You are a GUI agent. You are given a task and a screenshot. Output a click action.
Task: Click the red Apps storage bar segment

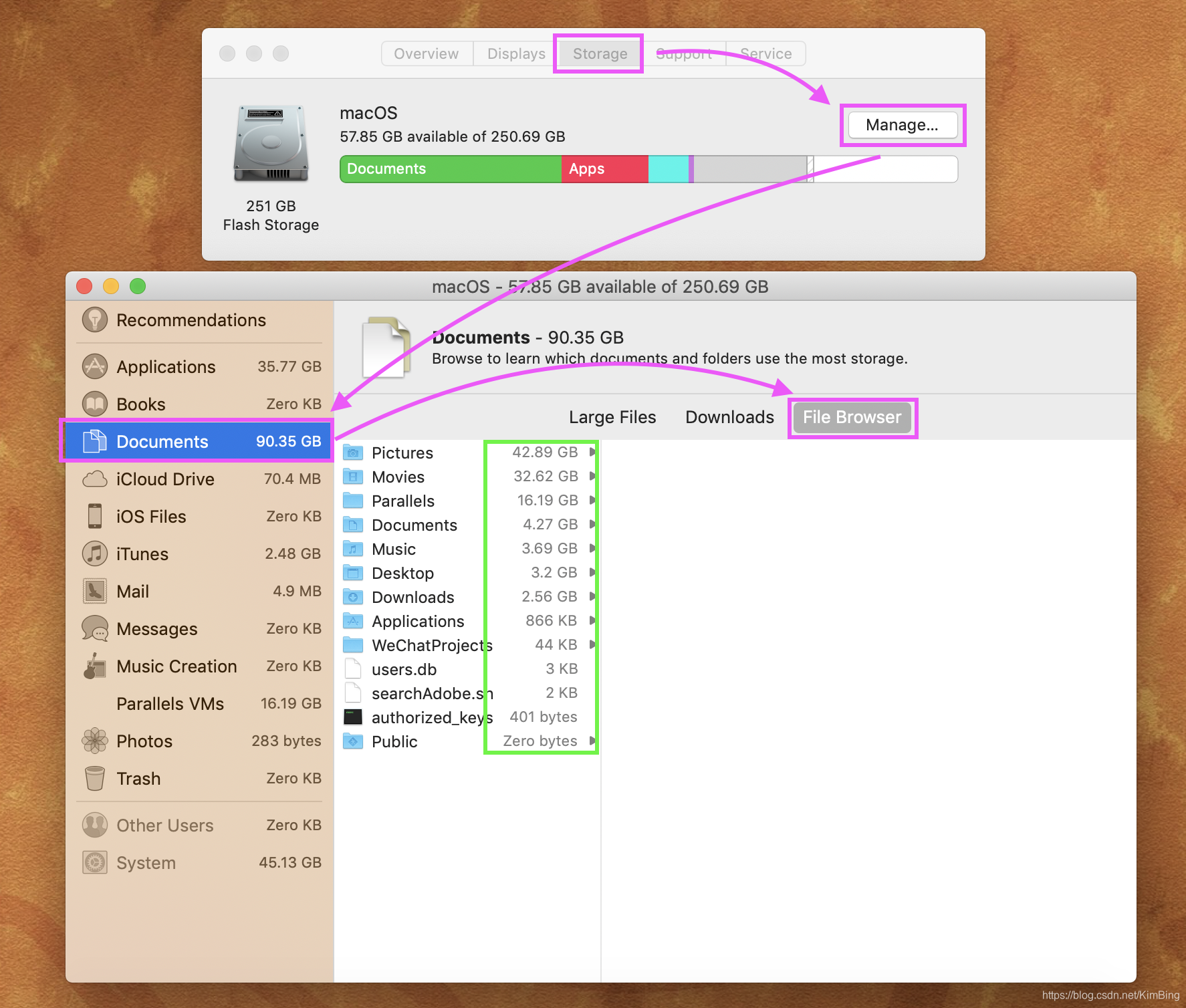coord(605,169)
